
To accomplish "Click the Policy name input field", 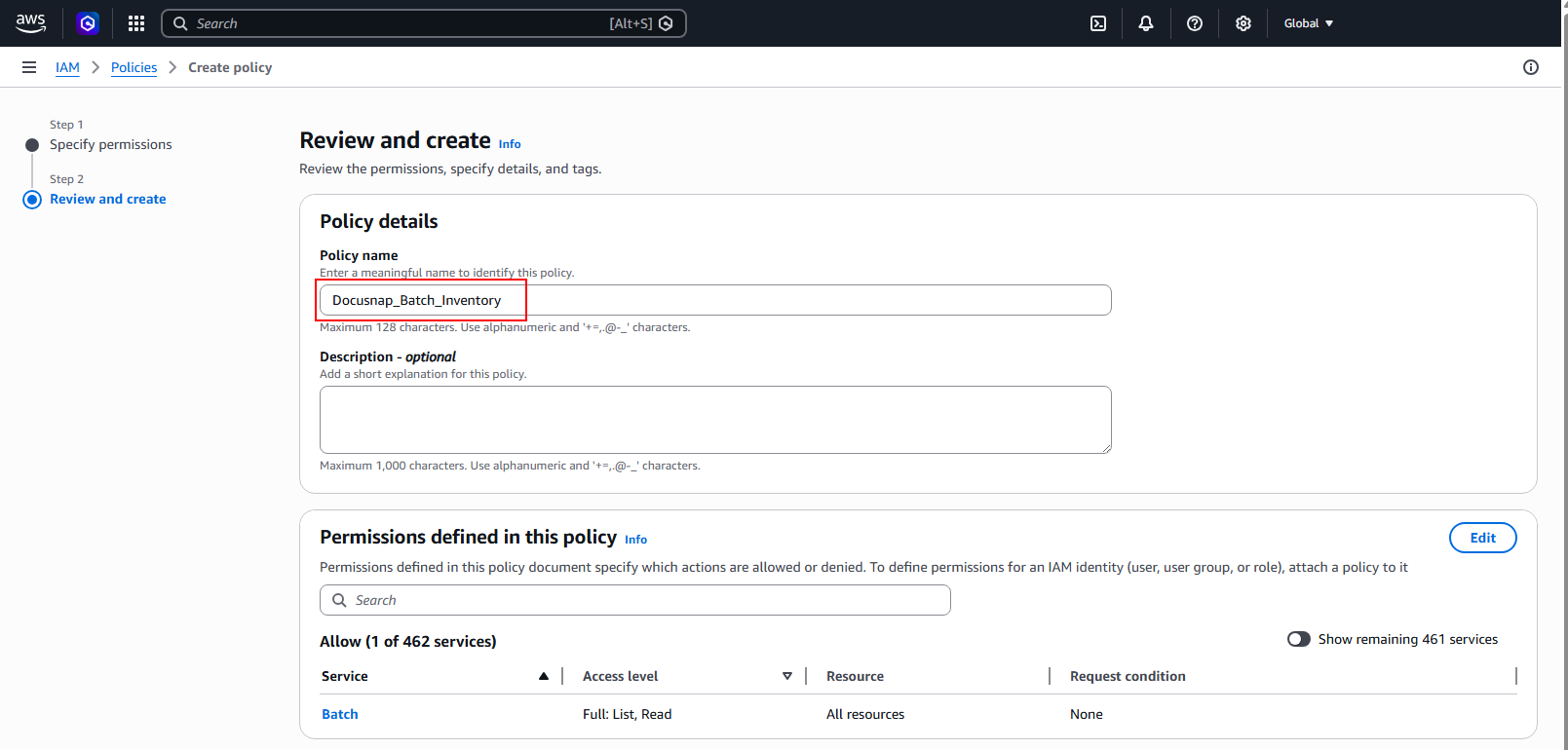I will click(x=715, y=300).
